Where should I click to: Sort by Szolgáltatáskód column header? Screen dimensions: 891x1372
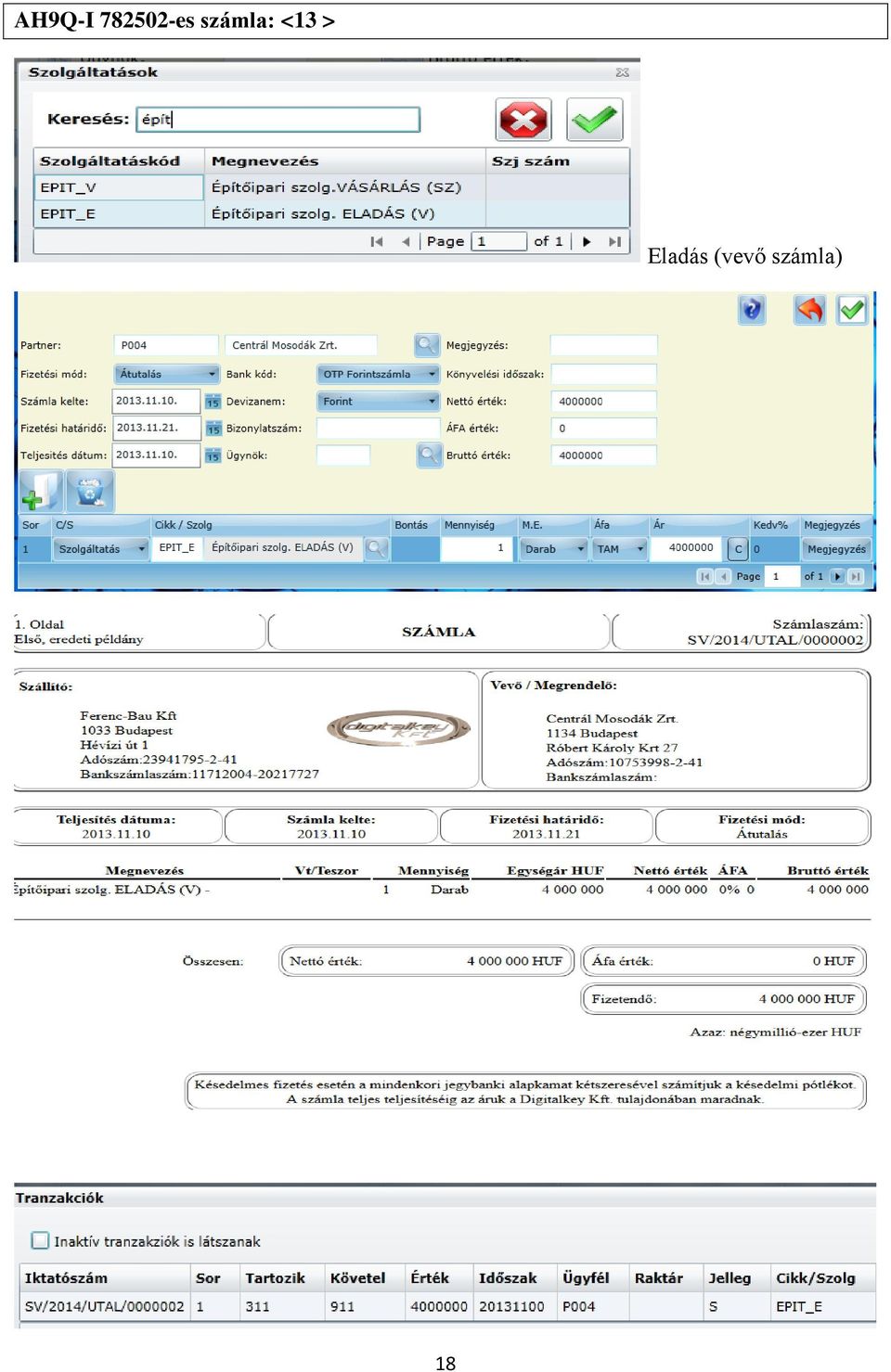coord(119,161)
